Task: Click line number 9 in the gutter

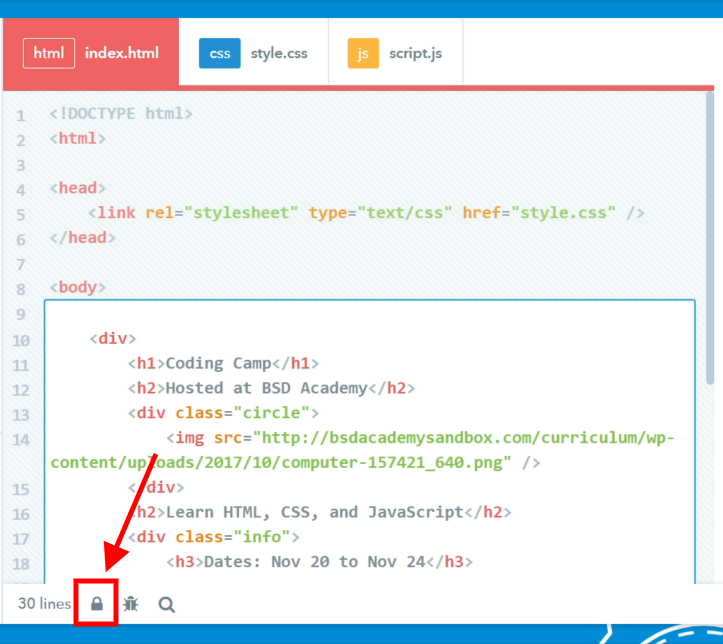Action: coord(21,314)
